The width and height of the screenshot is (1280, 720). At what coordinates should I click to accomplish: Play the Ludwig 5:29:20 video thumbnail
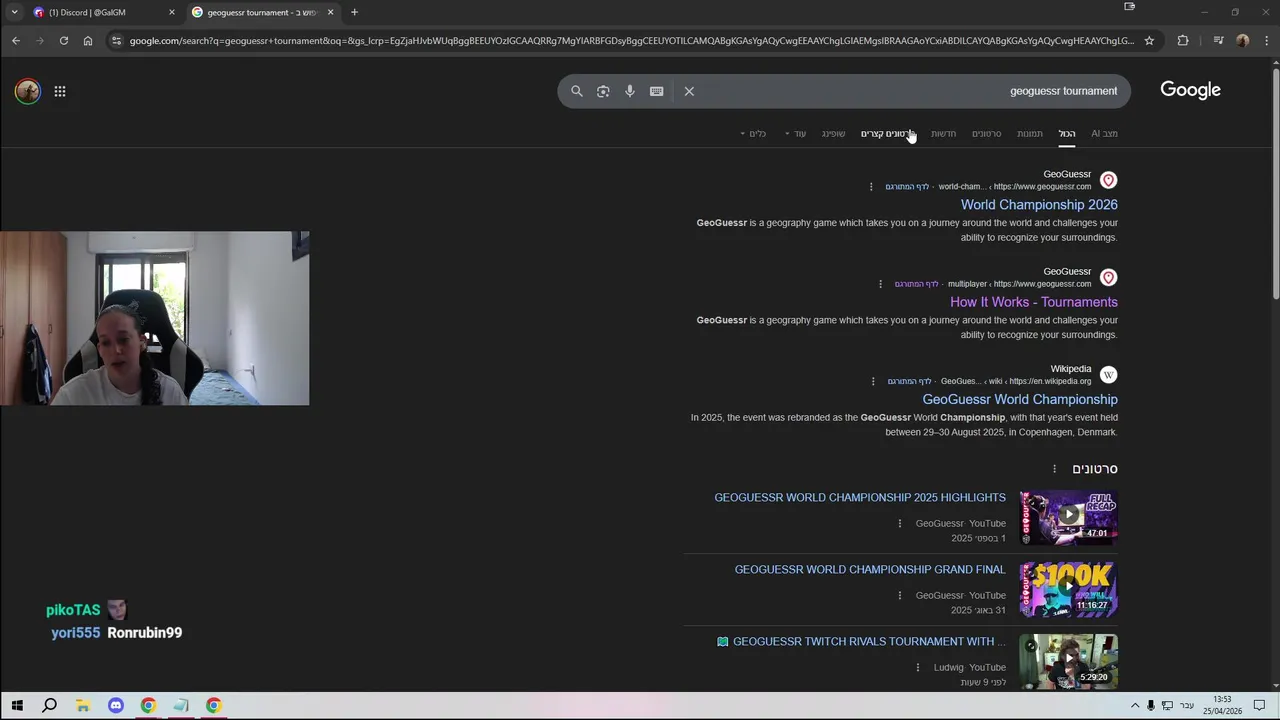click(1069, 662)
